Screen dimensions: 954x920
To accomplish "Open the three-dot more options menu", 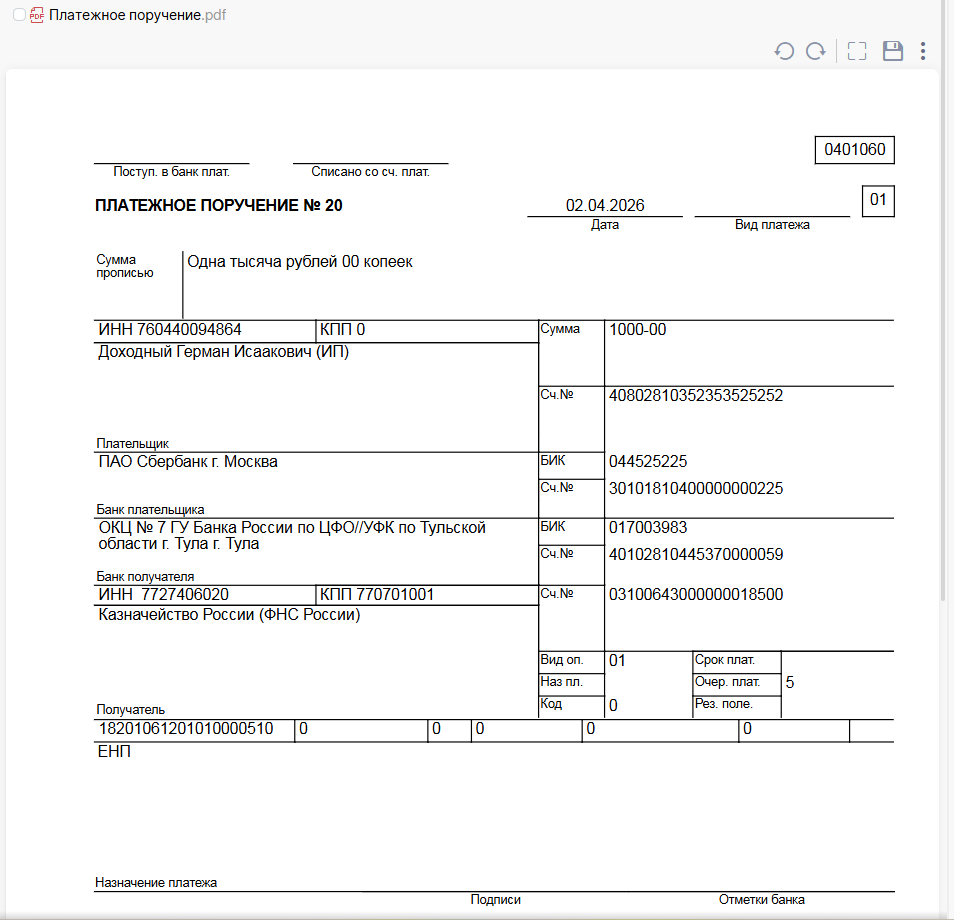I will pos(923,51).
